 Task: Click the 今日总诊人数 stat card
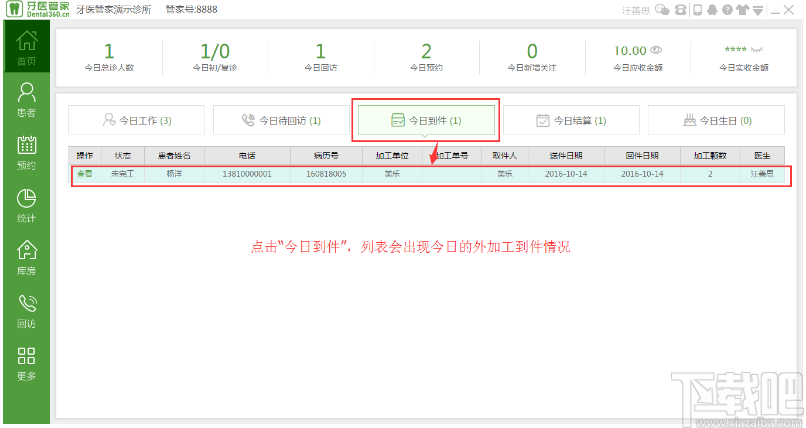(109, 57)
